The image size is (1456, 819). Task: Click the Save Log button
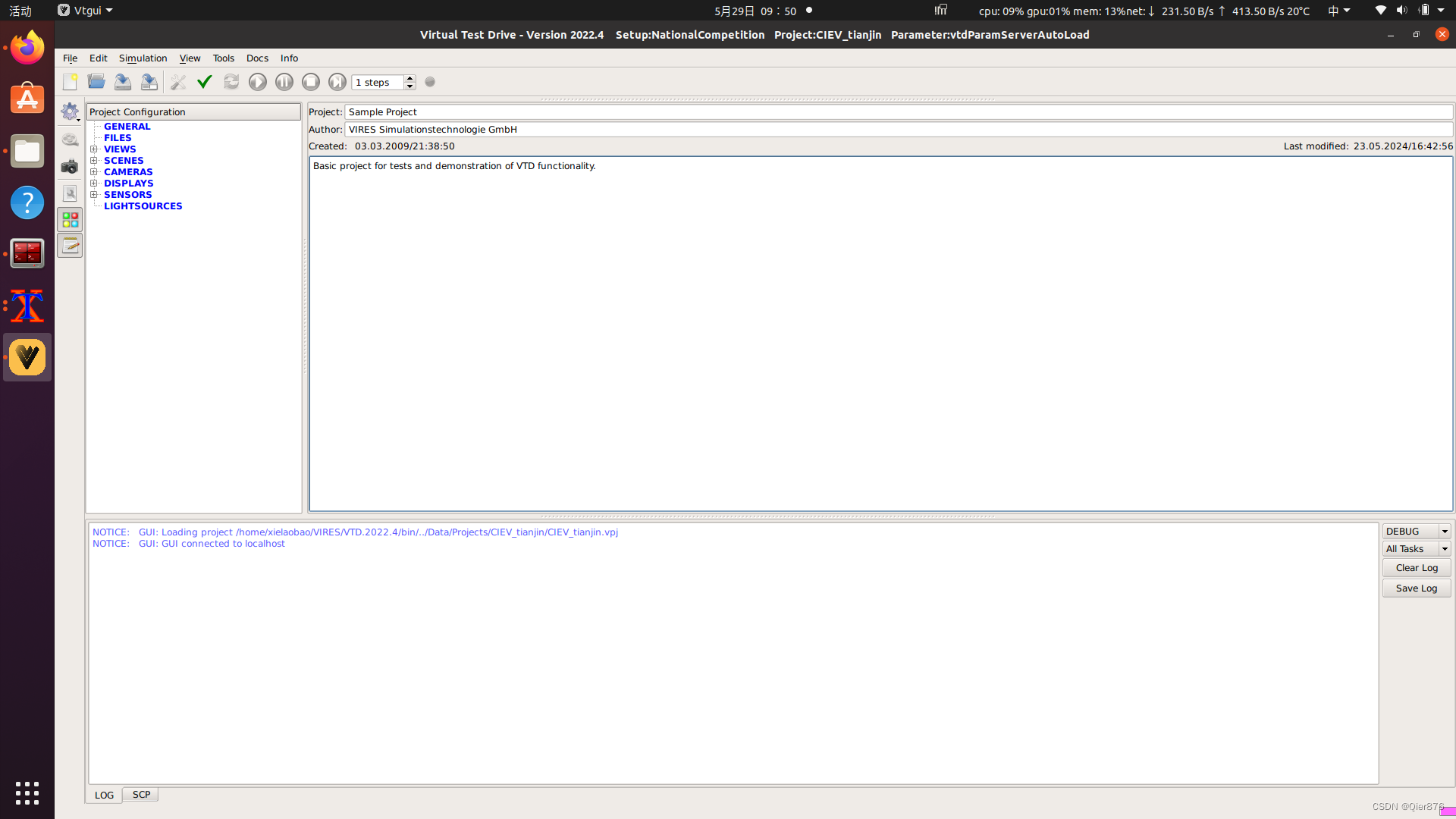[1416, 588]
